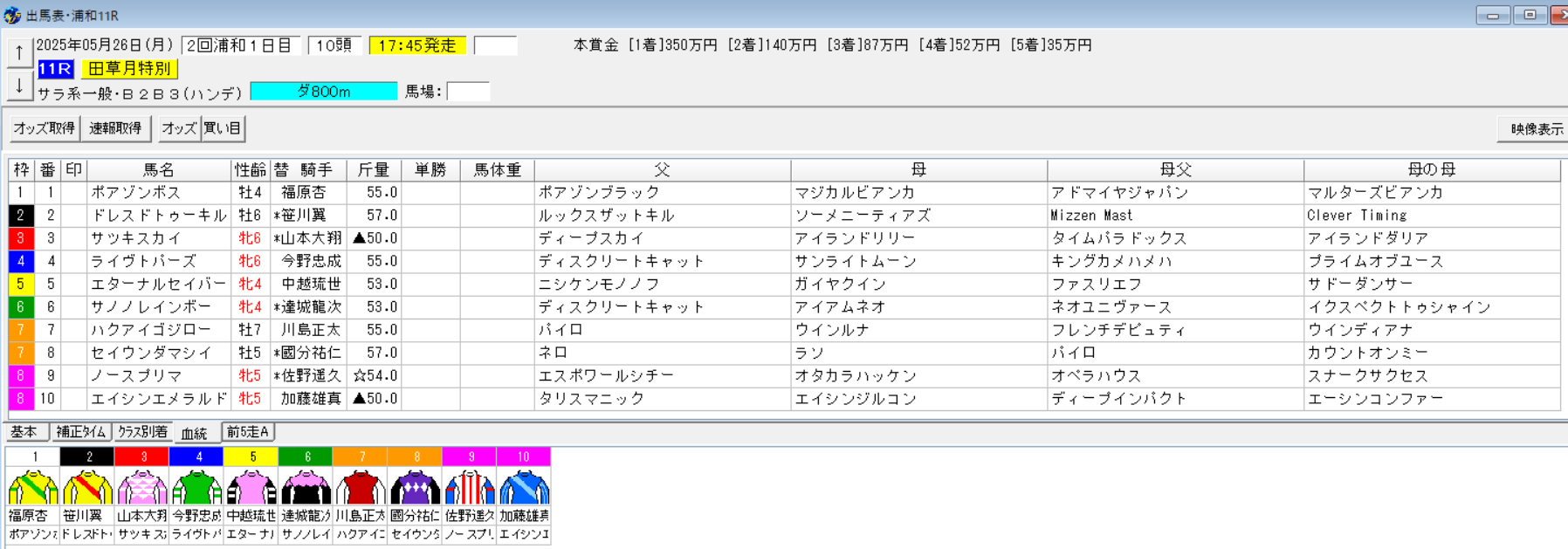Maximize the 出馬表 window
Screen dimensions: 1568x549
1530,15
